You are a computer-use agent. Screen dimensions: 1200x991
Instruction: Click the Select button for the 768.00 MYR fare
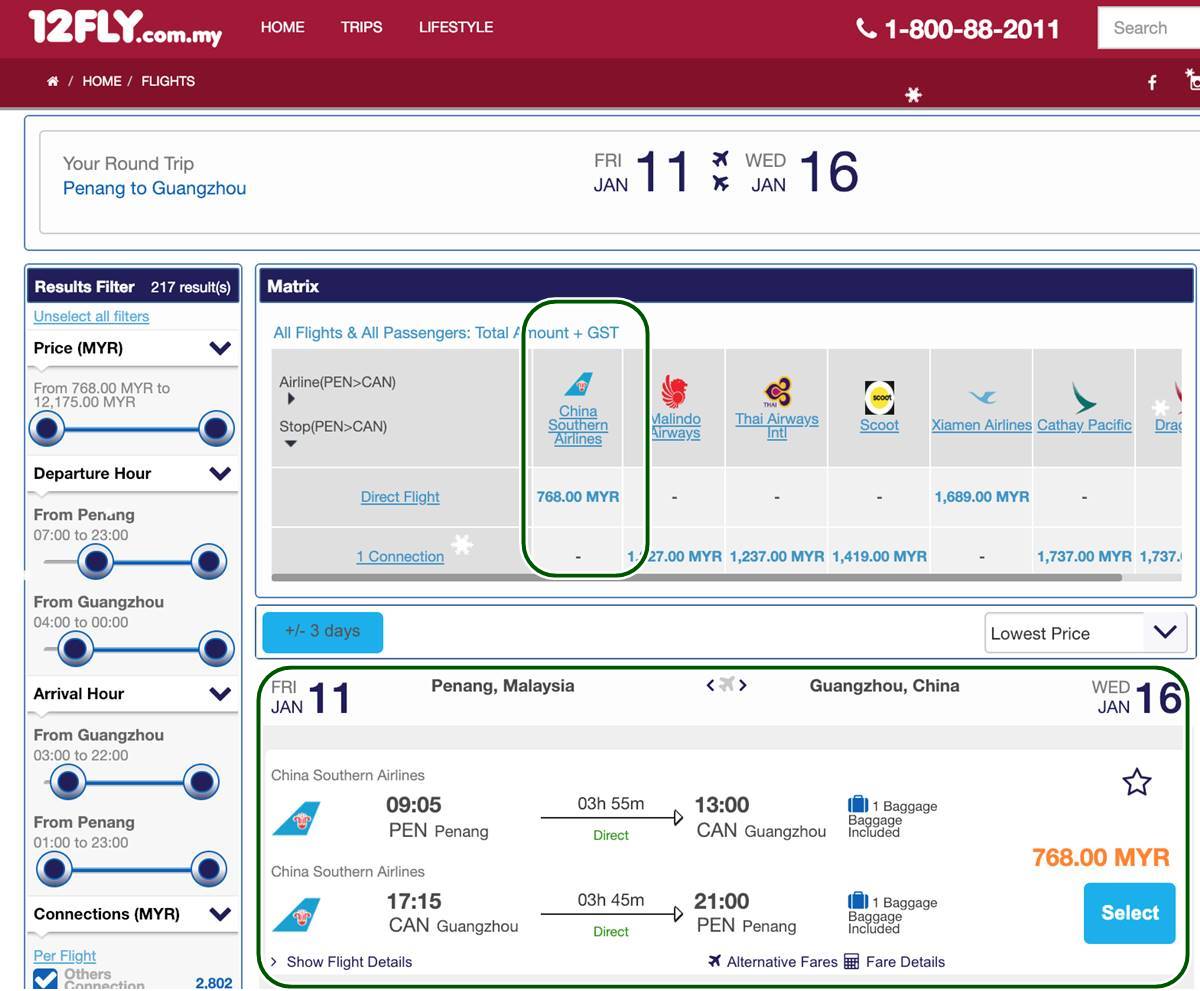(1130, 913)
